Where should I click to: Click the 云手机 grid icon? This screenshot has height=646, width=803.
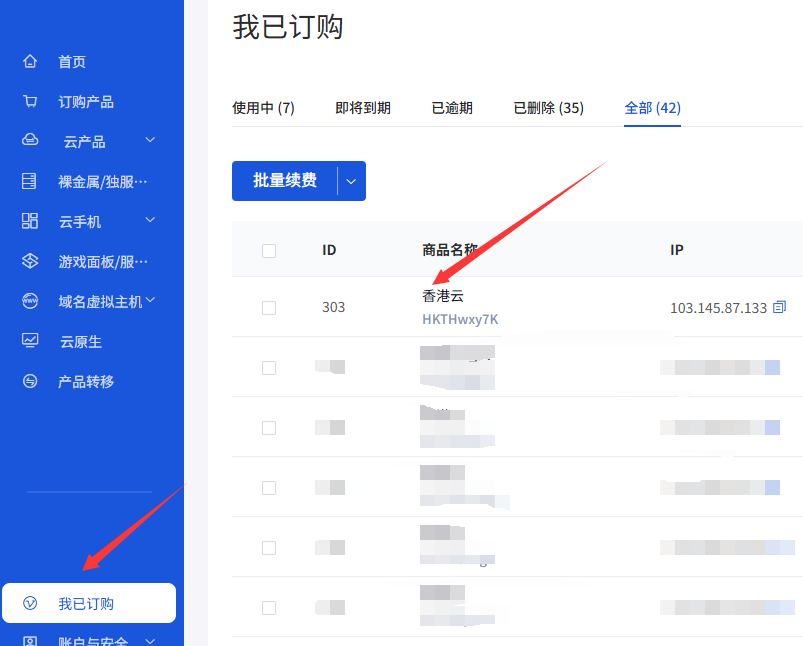[30, 221]
